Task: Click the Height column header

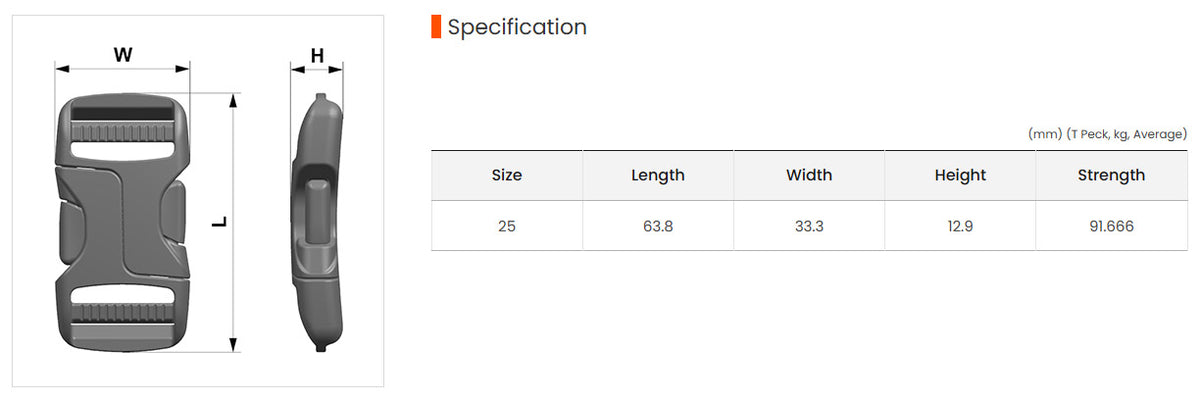Action: [960, 175]
